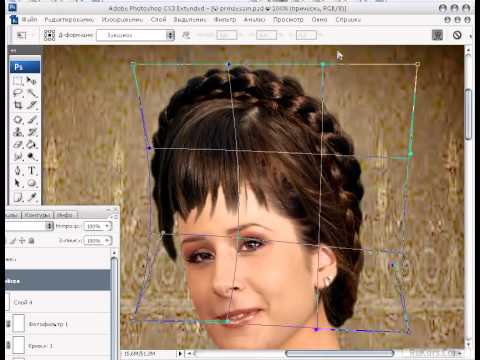480x360 pixels.
Task: Select the Lasso tool
Action: tap(18, 93)
